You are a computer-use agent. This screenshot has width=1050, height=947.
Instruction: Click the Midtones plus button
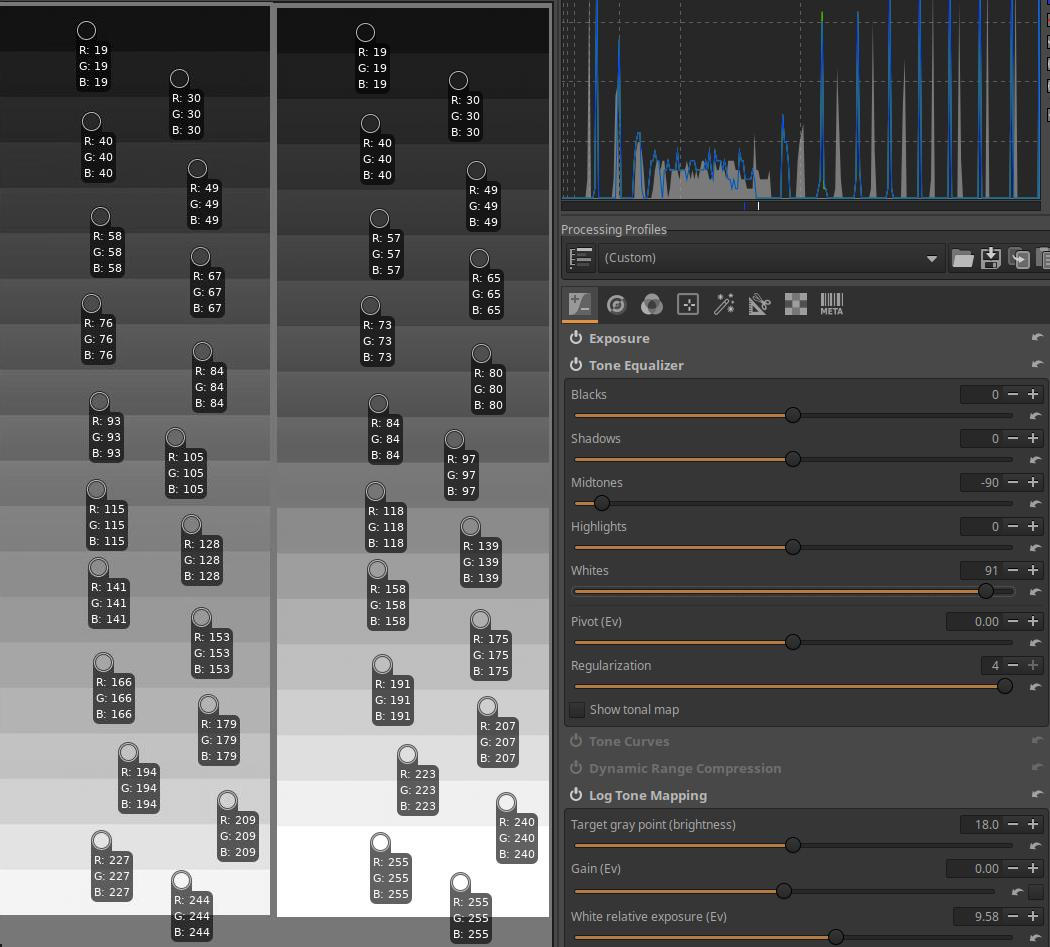click(1033, 483)
